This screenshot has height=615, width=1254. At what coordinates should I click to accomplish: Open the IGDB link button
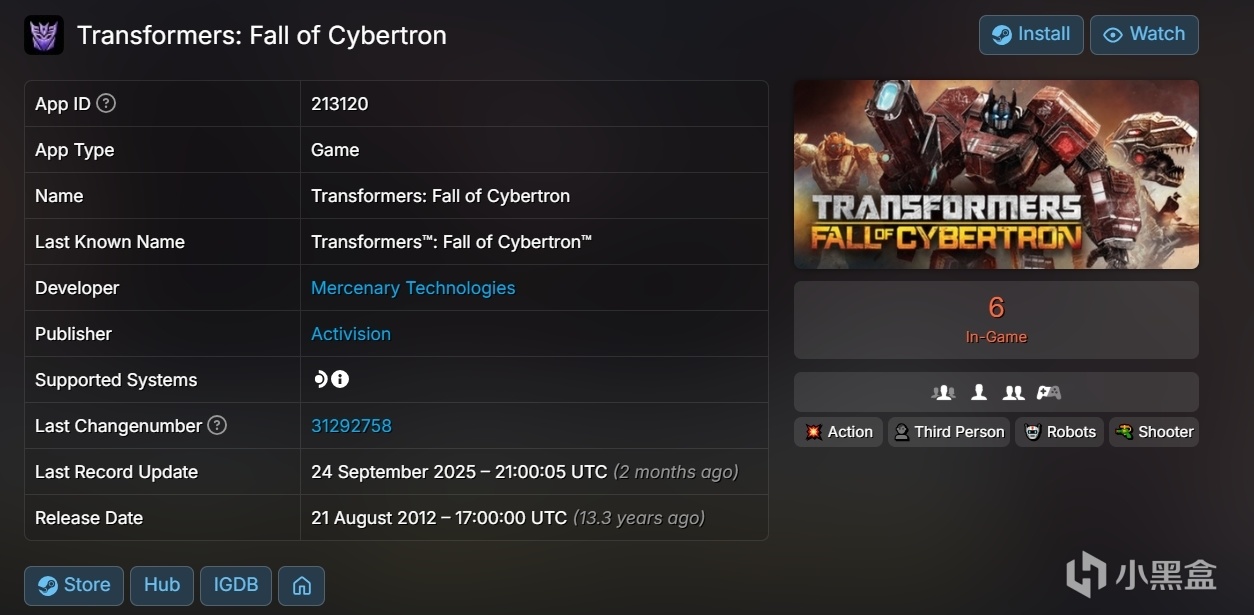coord(236,586)
